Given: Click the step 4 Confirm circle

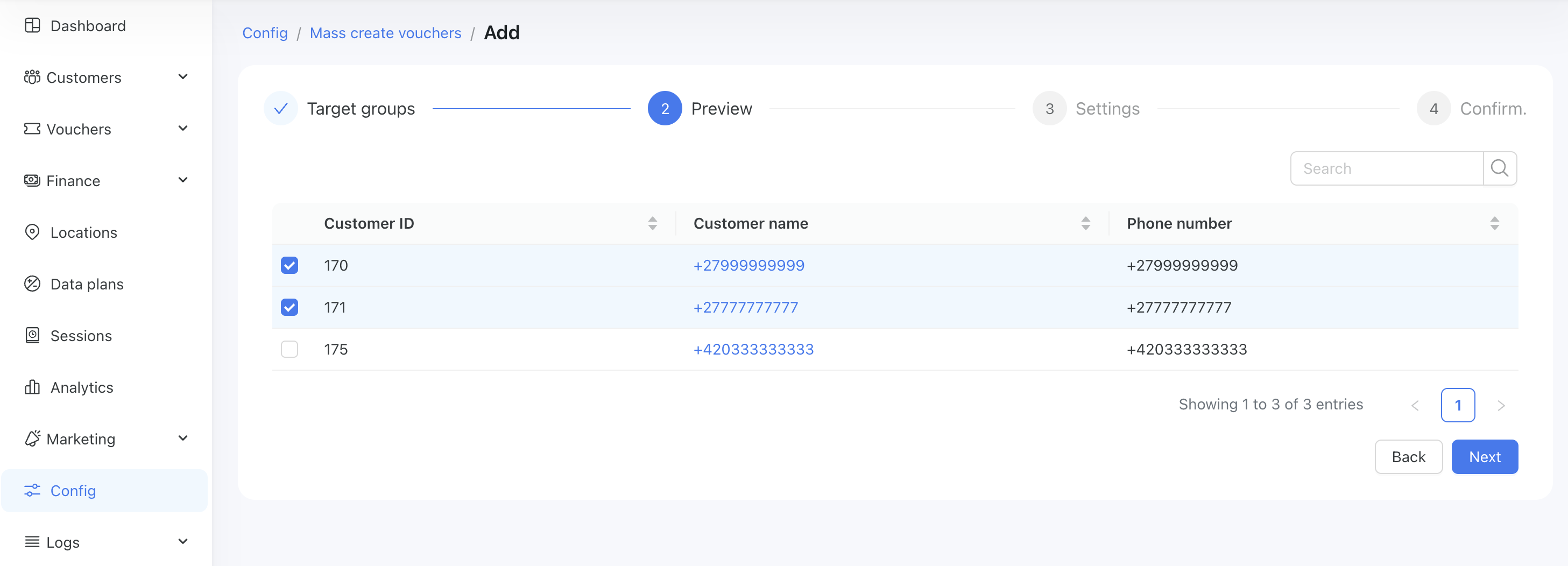Looking at the screenshot, I should [1433, 108].
